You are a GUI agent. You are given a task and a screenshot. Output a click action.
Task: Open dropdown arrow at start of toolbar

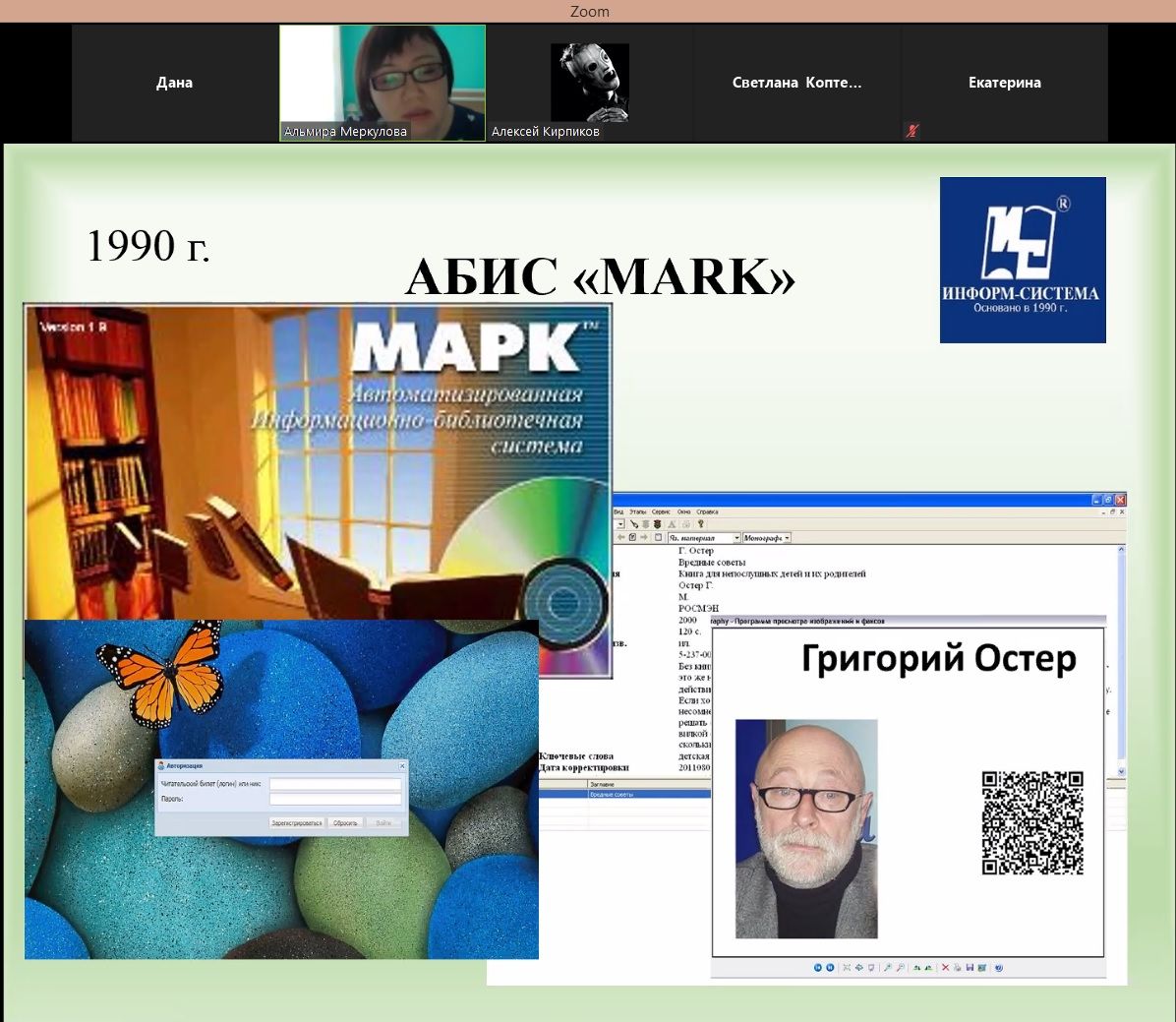click(620, 524)
